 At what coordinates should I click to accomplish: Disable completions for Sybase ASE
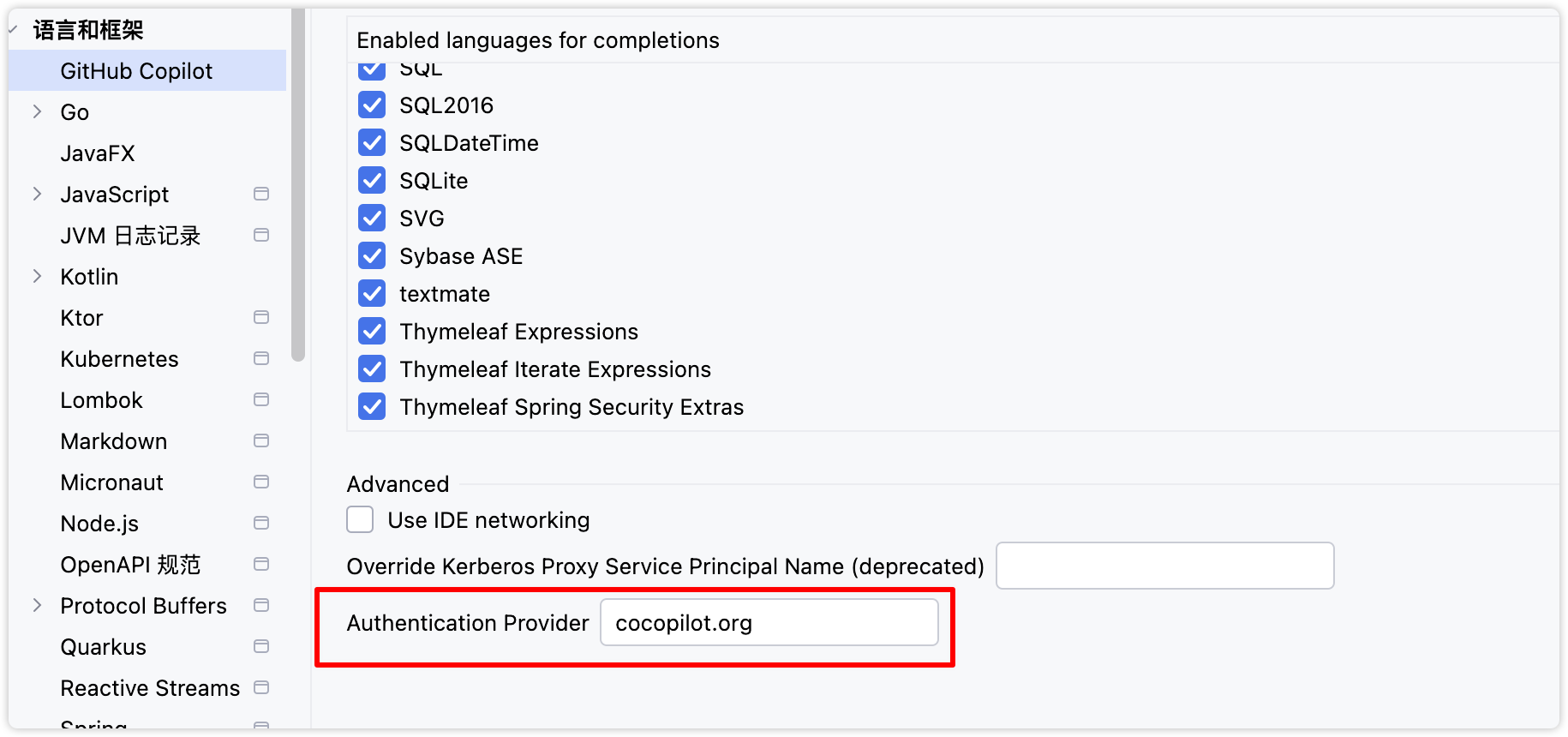[x=372, y=255]
